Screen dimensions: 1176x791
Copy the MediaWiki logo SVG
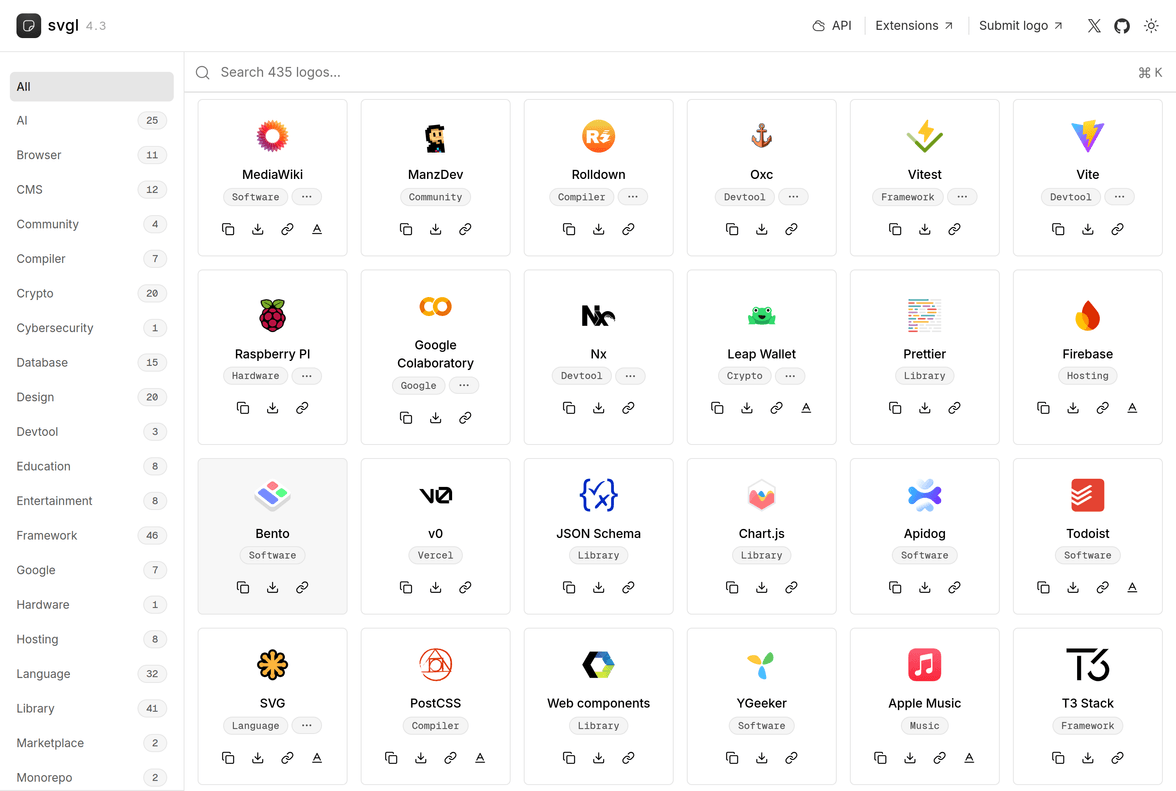228,229
